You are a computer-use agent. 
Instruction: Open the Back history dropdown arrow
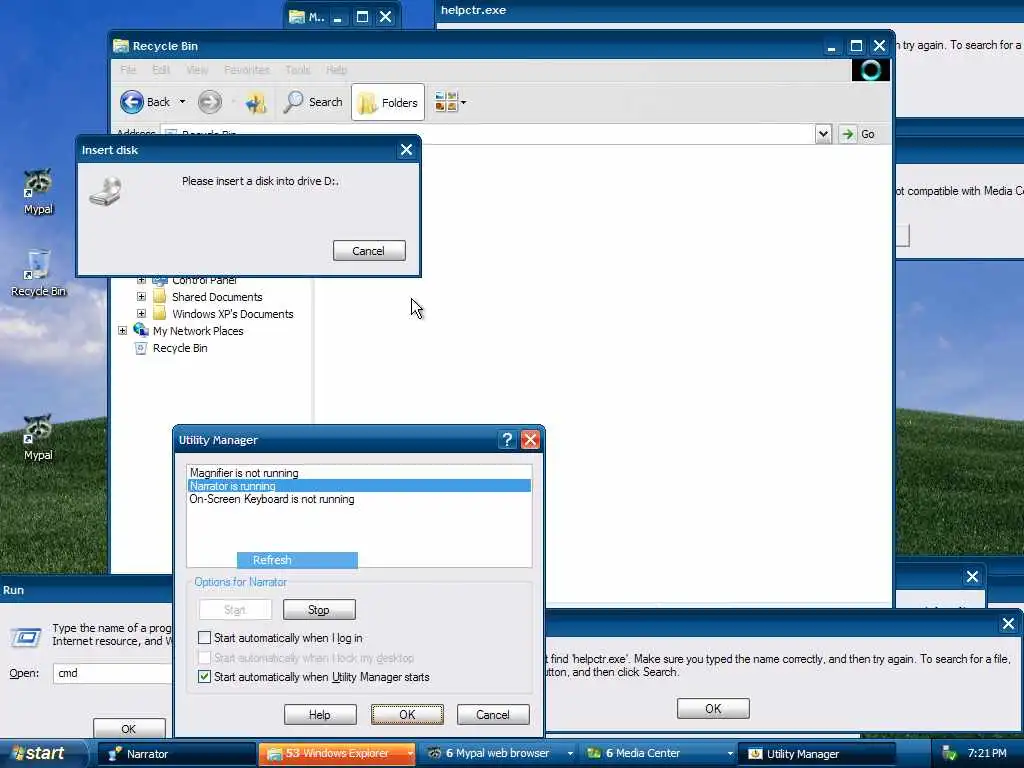pos(182,102)
